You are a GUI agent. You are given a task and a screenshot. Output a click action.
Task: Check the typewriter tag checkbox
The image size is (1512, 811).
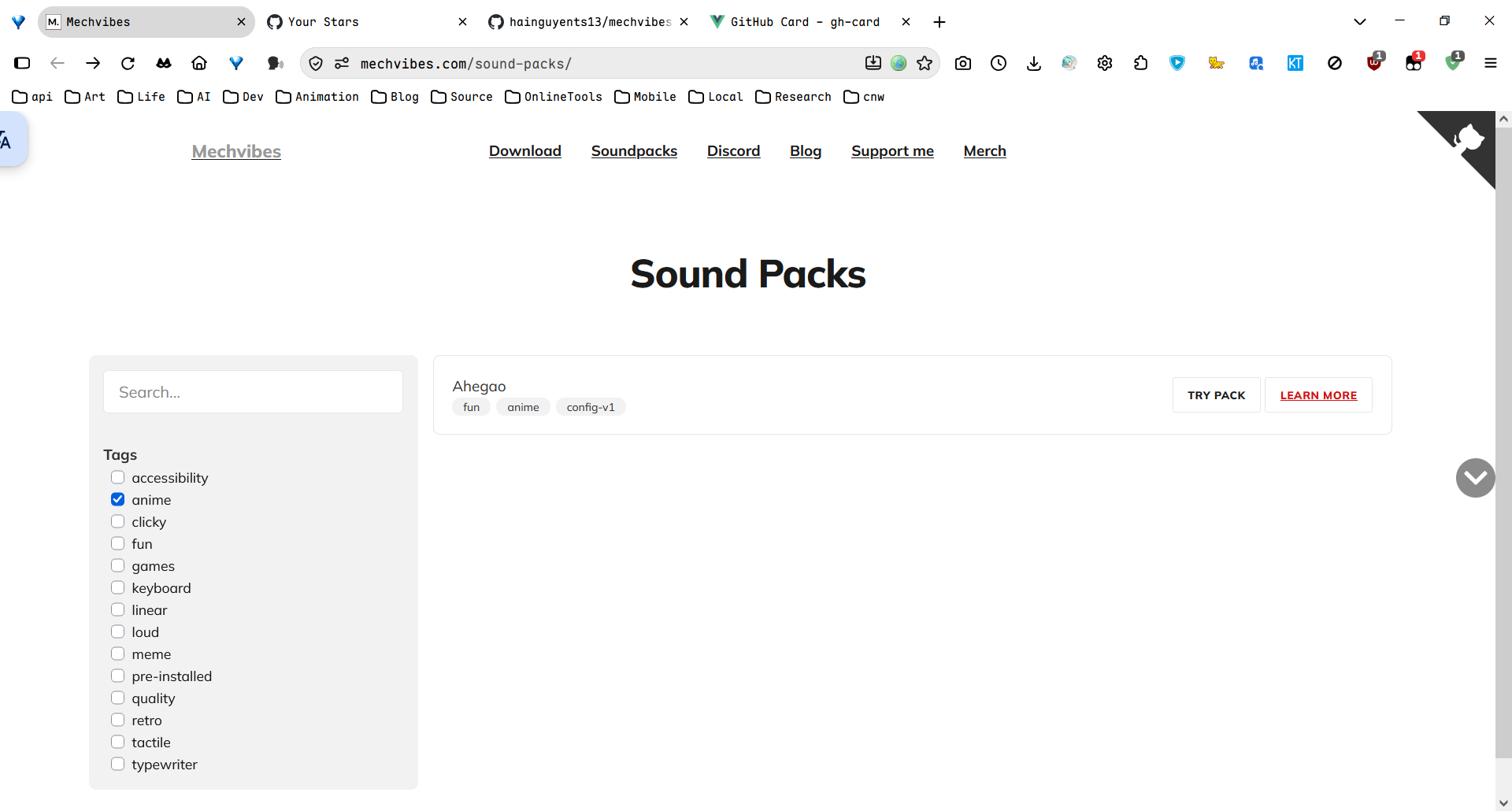pos(118,764)
